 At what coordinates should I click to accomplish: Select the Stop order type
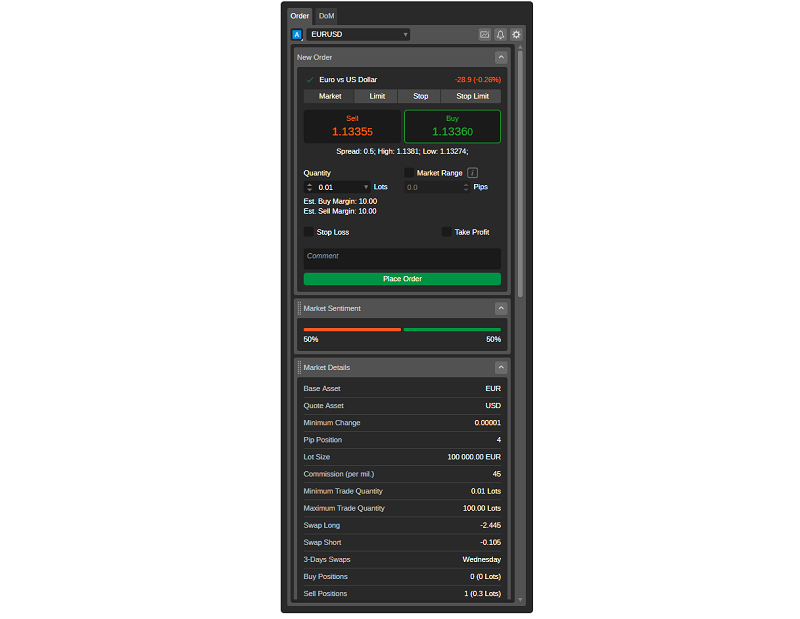420,96
